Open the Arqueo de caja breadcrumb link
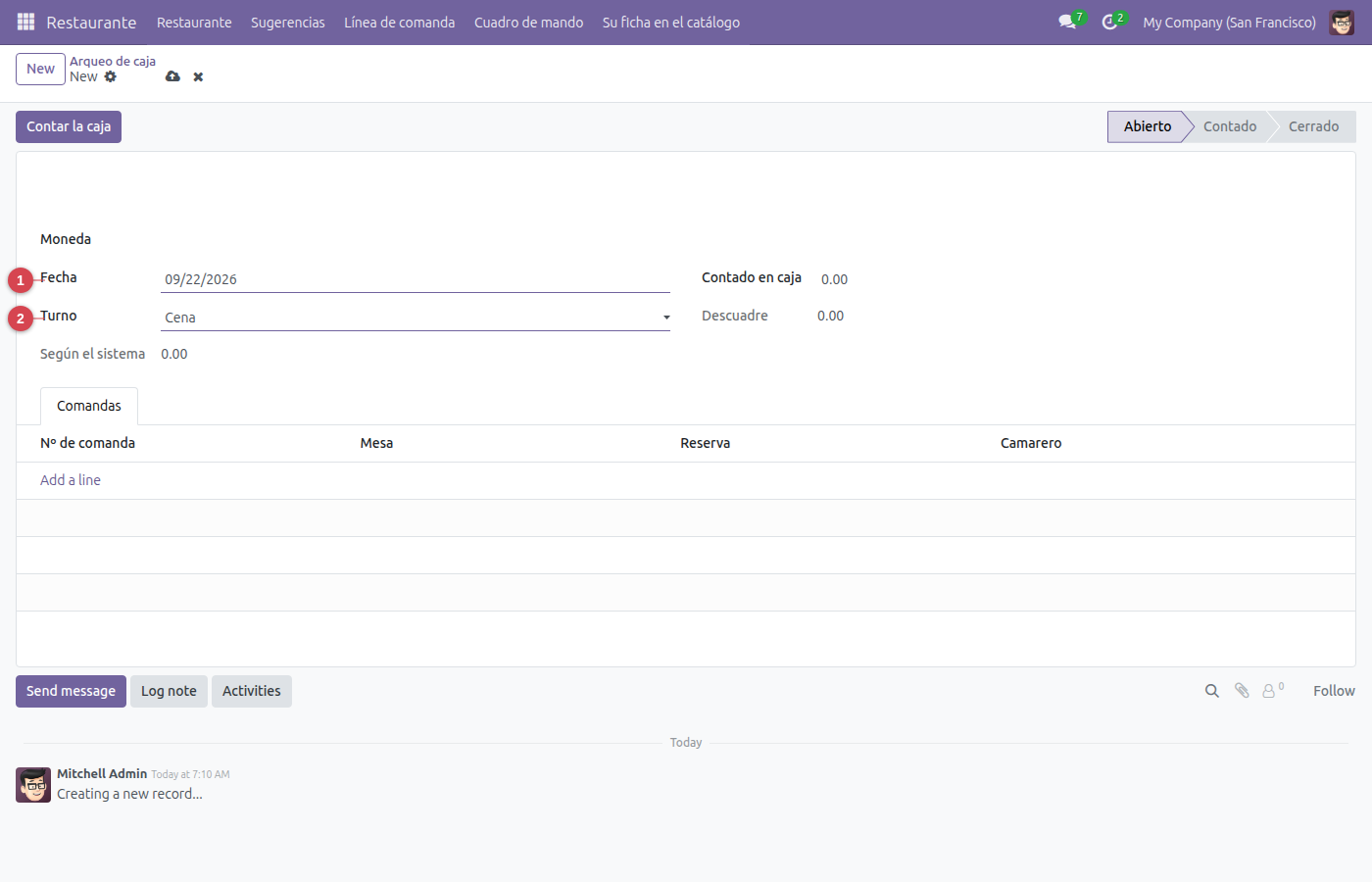Screen dimensions: 1372x882 [113, 61]
